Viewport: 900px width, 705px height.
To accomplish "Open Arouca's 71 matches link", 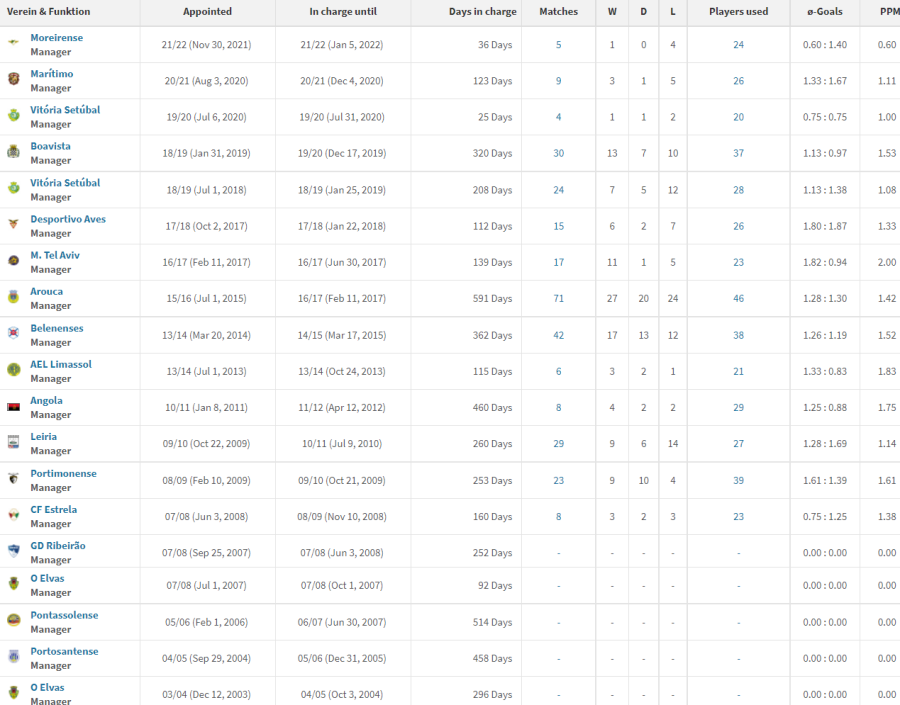I will (558, 299).
